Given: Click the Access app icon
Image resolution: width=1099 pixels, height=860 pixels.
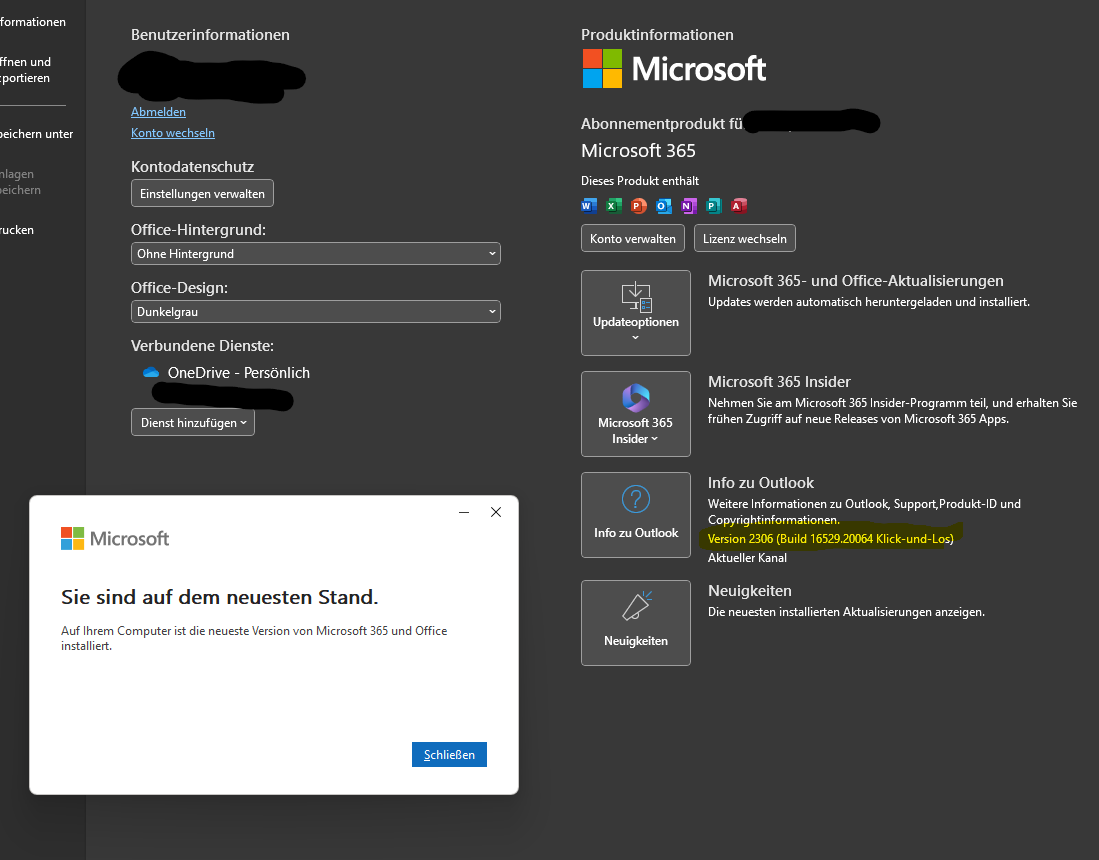Looking at the screenshot, I should click(739, 206).
